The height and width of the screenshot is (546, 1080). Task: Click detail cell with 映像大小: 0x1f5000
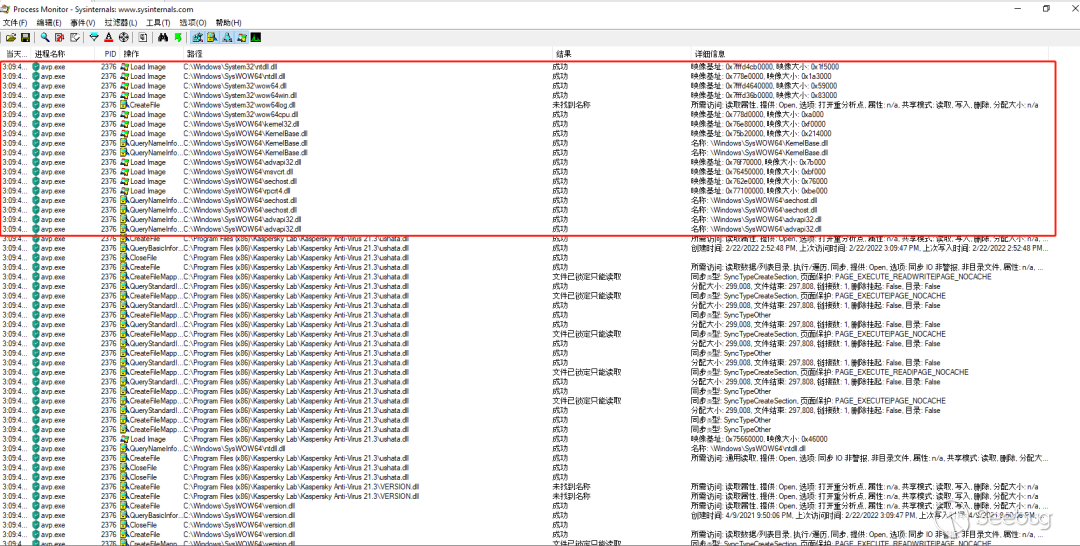coord(765,67)
